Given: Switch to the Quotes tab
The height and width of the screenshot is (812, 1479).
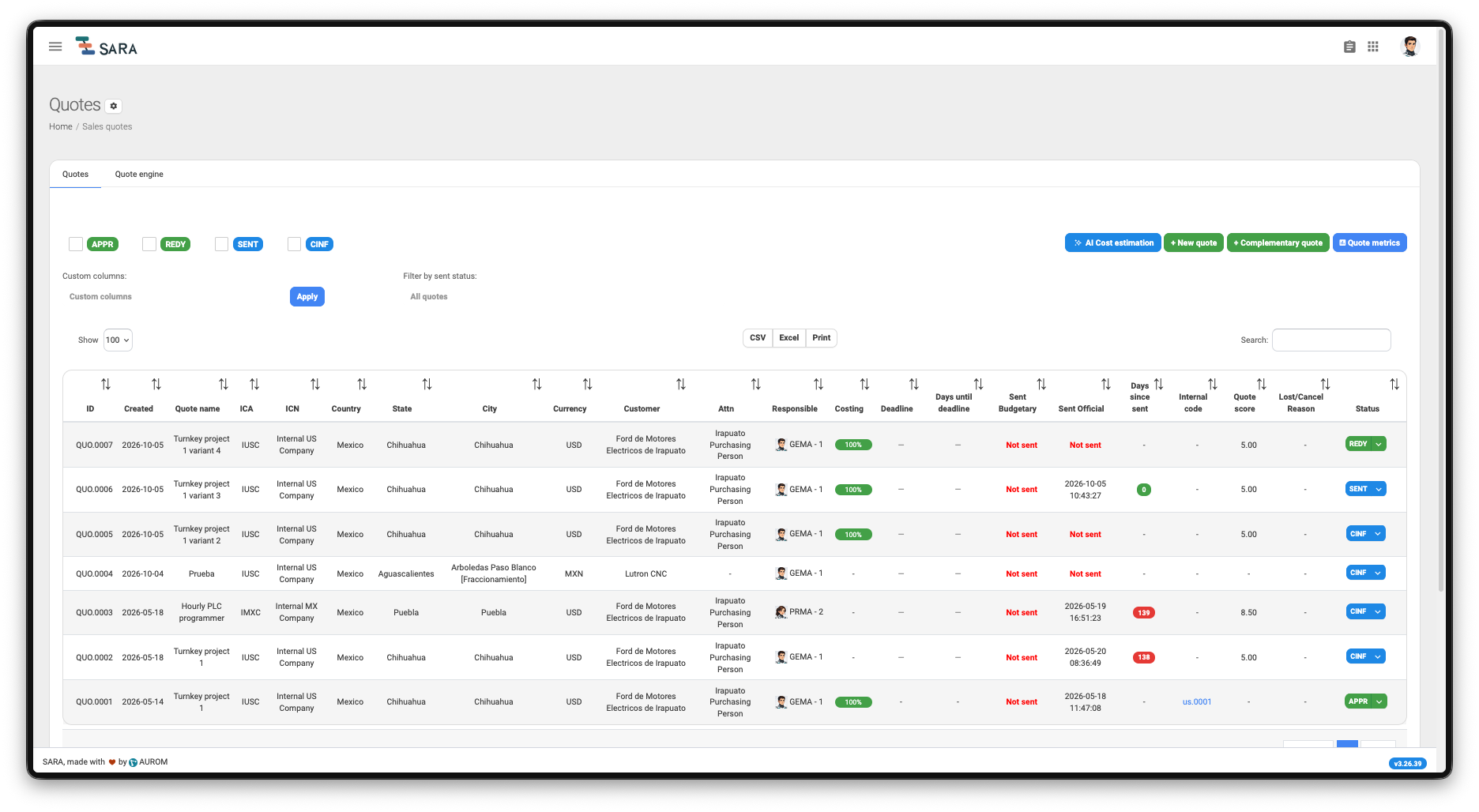Looking at the screenshot, I should coord(76,175).
